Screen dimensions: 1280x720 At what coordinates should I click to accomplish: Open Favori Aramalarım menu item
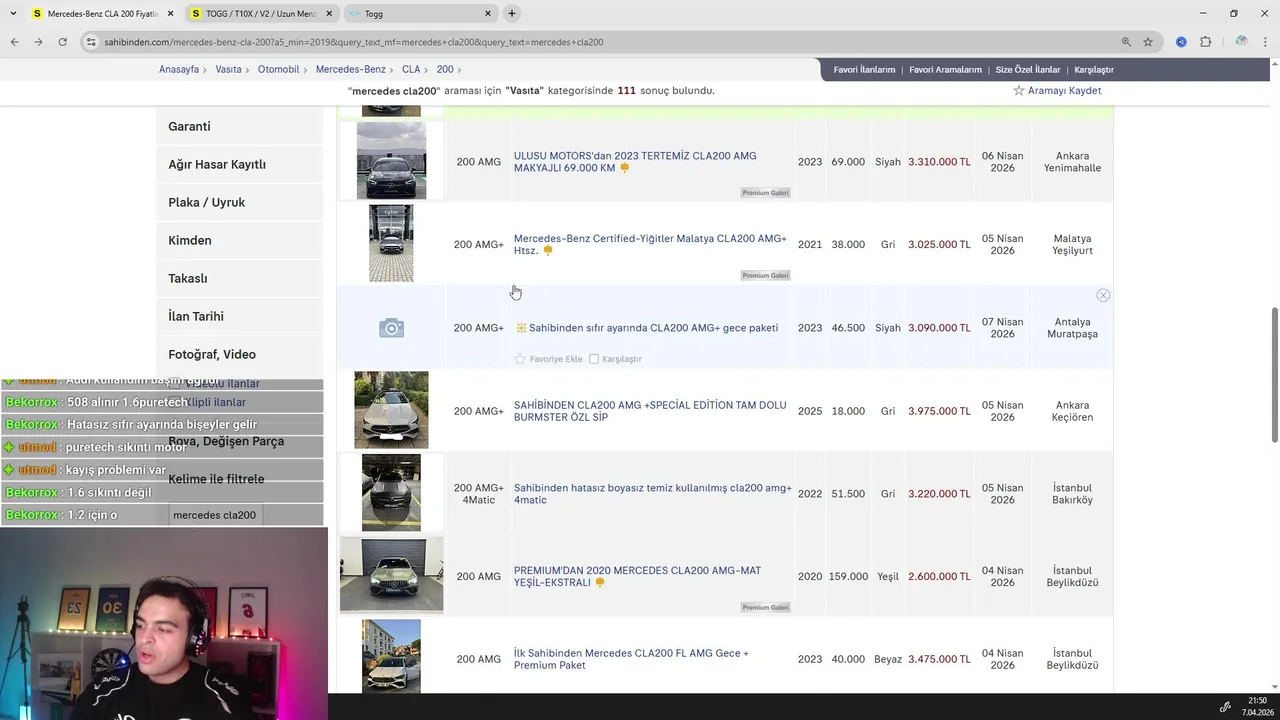click(x=945, y=70)
